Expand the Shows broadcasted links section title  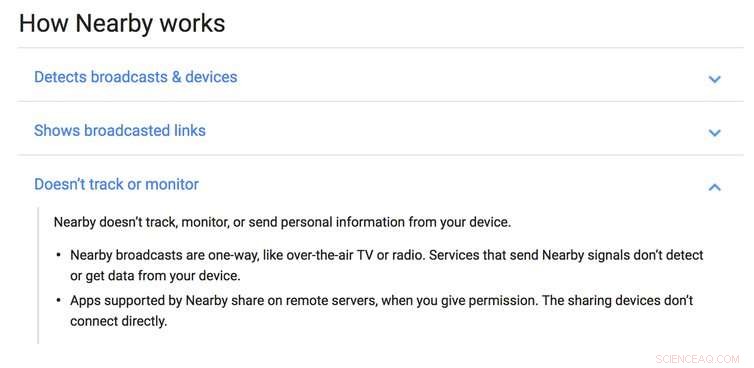coord(120,131)
